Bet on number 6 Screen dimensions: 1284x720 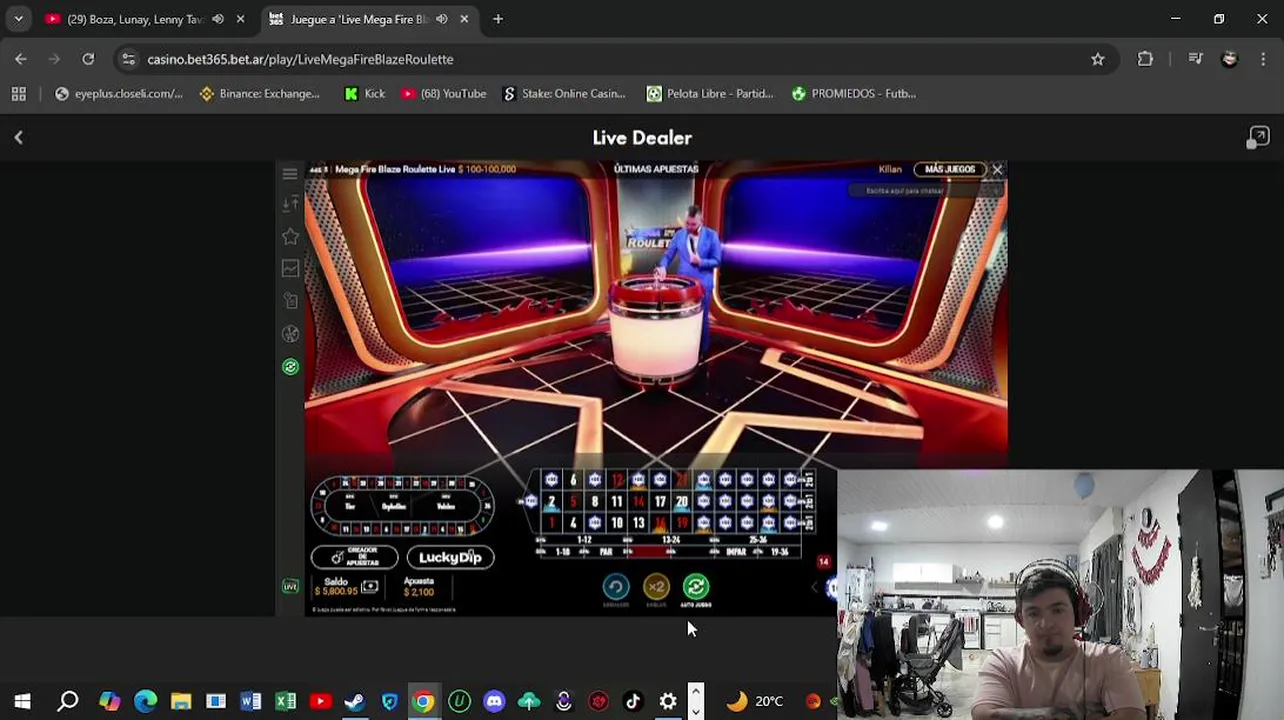click(573, 480)
